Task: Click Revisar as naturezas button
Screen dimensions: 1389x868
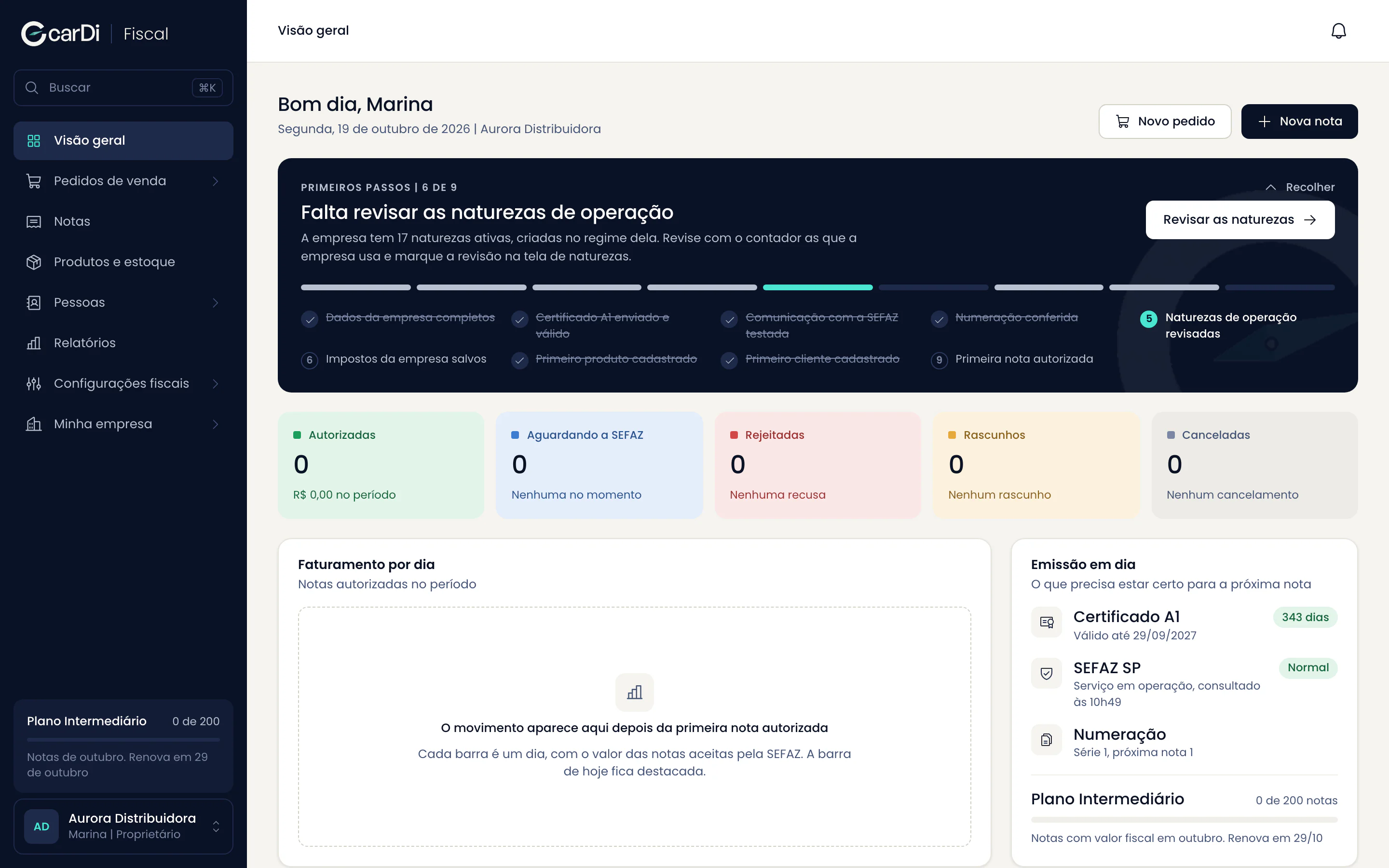Action: click(x=1240, y=220)
